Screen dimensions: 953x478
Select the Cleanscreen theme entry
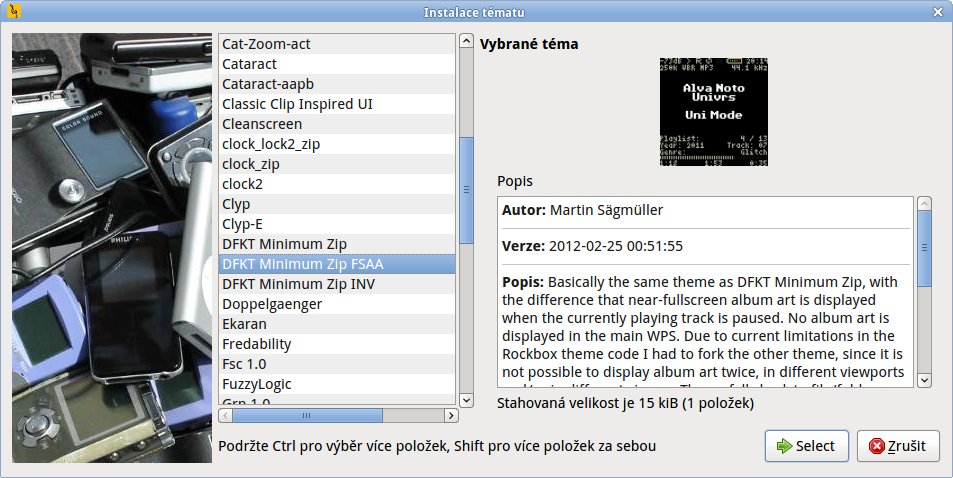click(x=337, y=124)
